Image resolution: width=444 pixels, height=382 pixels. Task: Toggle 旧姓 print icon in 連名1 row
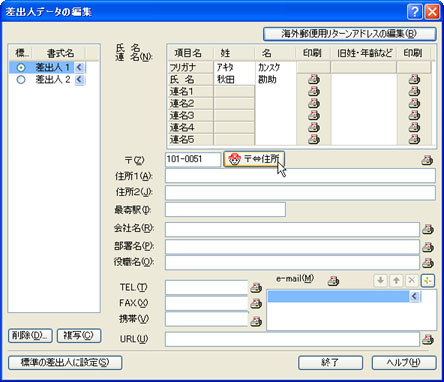pyautogui.click(x=414, y=92)
